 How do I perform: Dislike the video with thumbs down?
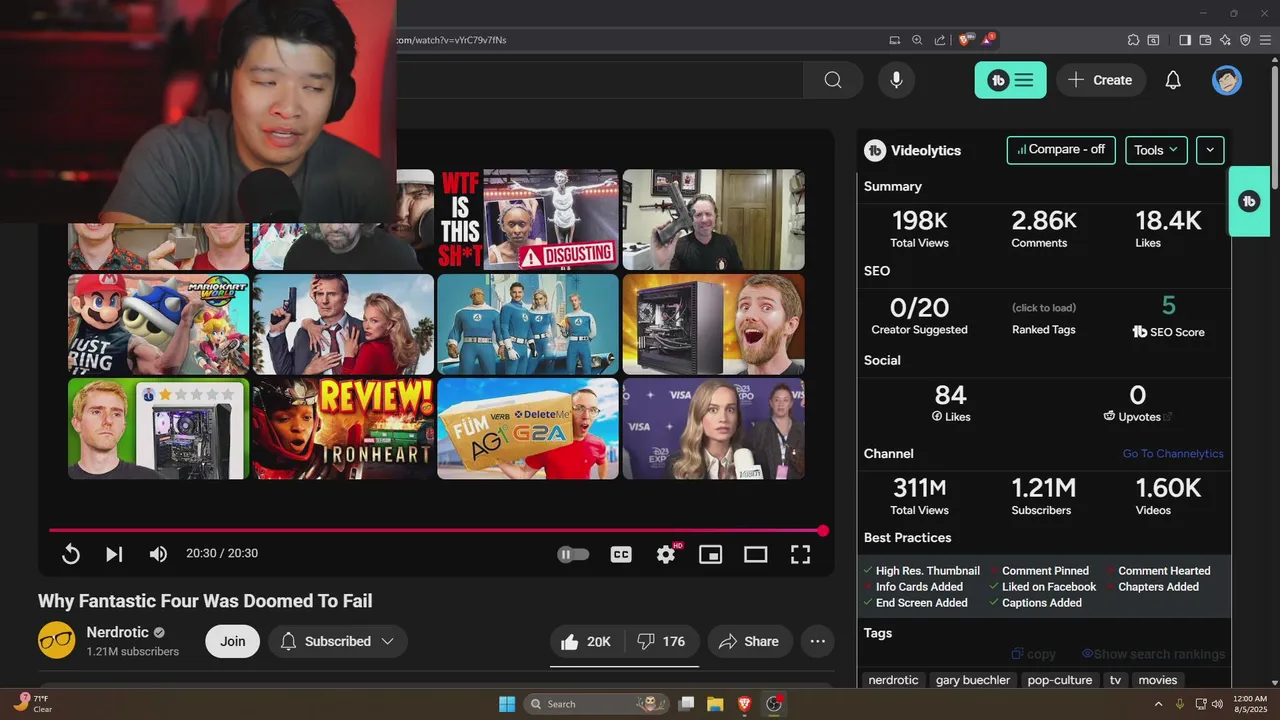[x=662, y=642]
